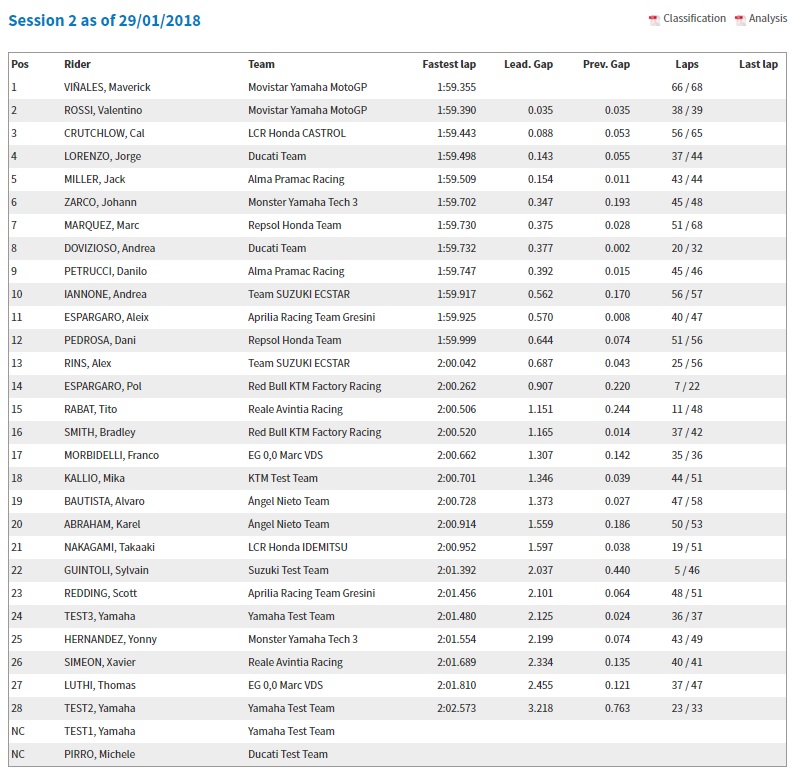This screenshot has height=779, width=800.
Task: Select rider TEST1, Yamaha
Action: 100,731
